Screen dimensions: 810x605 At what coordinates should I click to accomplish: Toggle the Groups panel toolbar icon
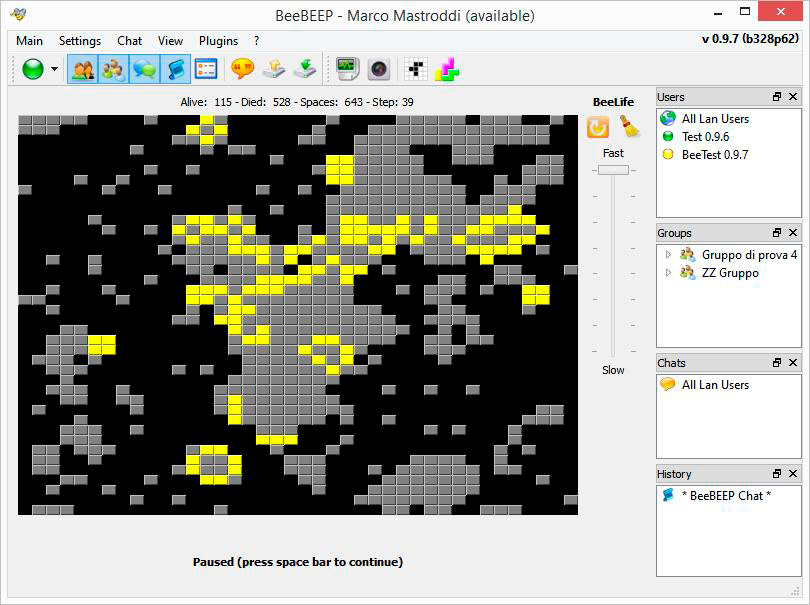pyautogui.click(x=114, y=69)
